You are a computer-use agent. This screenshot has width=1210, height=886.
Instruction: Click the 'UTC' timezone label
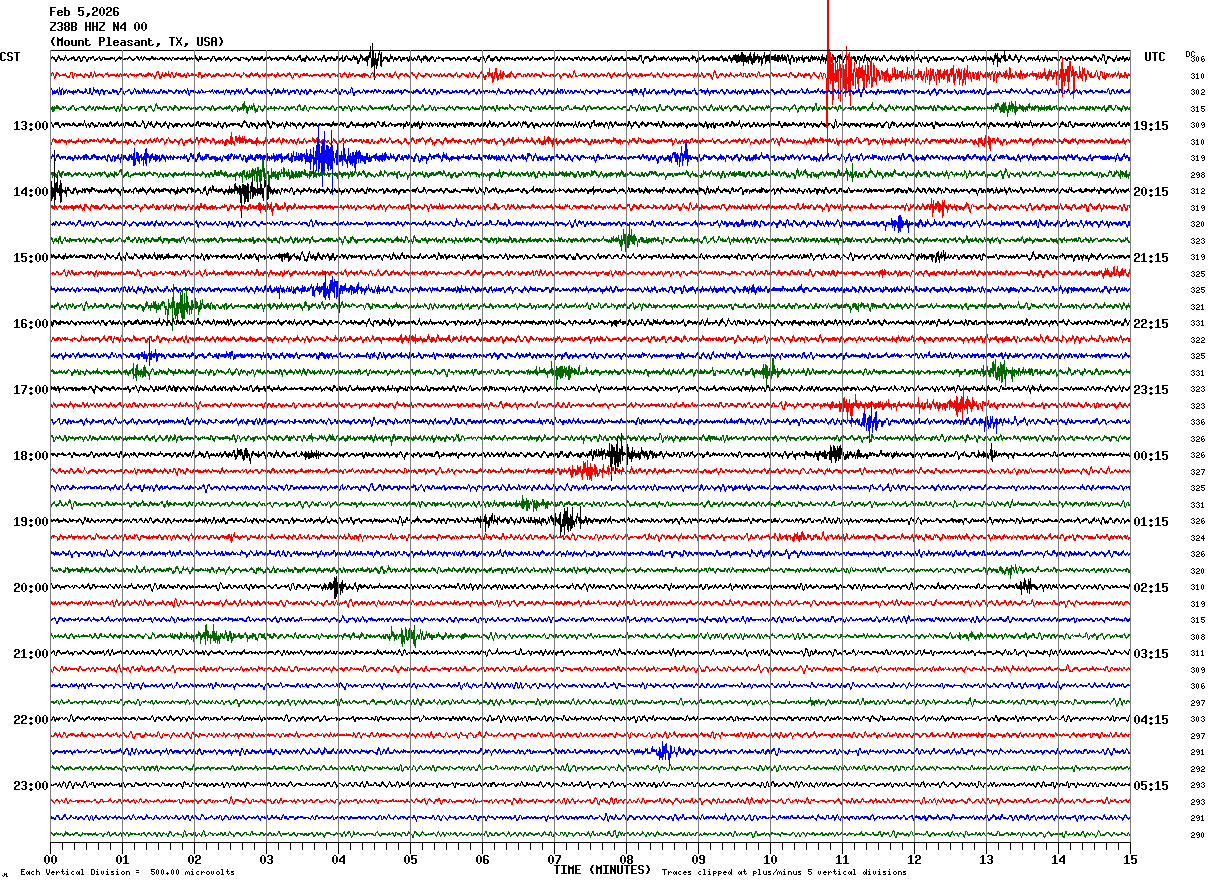[x=1155, y=57]
